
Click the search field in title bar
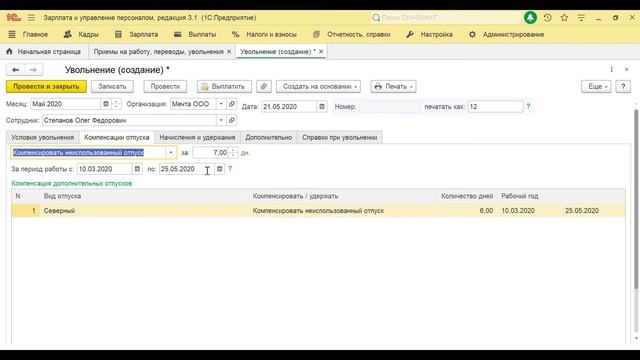click(x=445, y=18)
